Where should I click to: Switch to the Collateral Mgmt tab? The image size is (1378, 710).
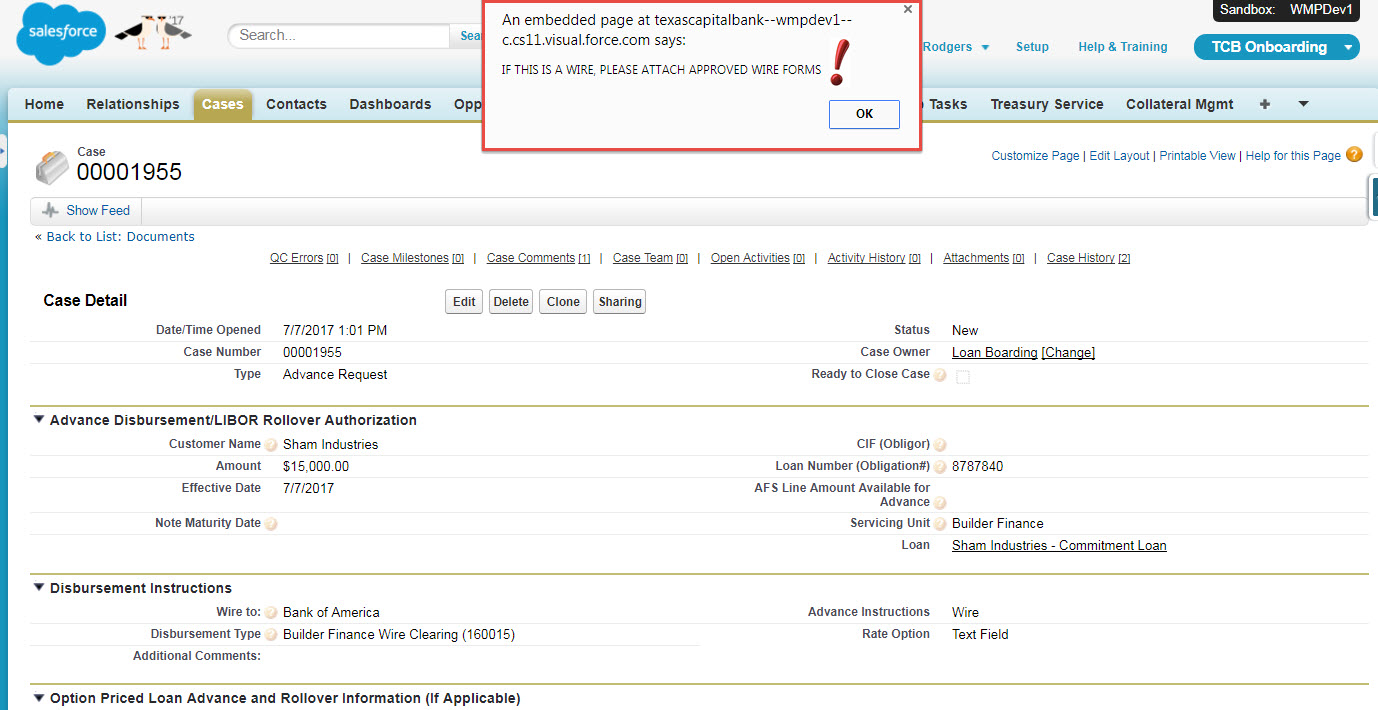[1179, 104]
